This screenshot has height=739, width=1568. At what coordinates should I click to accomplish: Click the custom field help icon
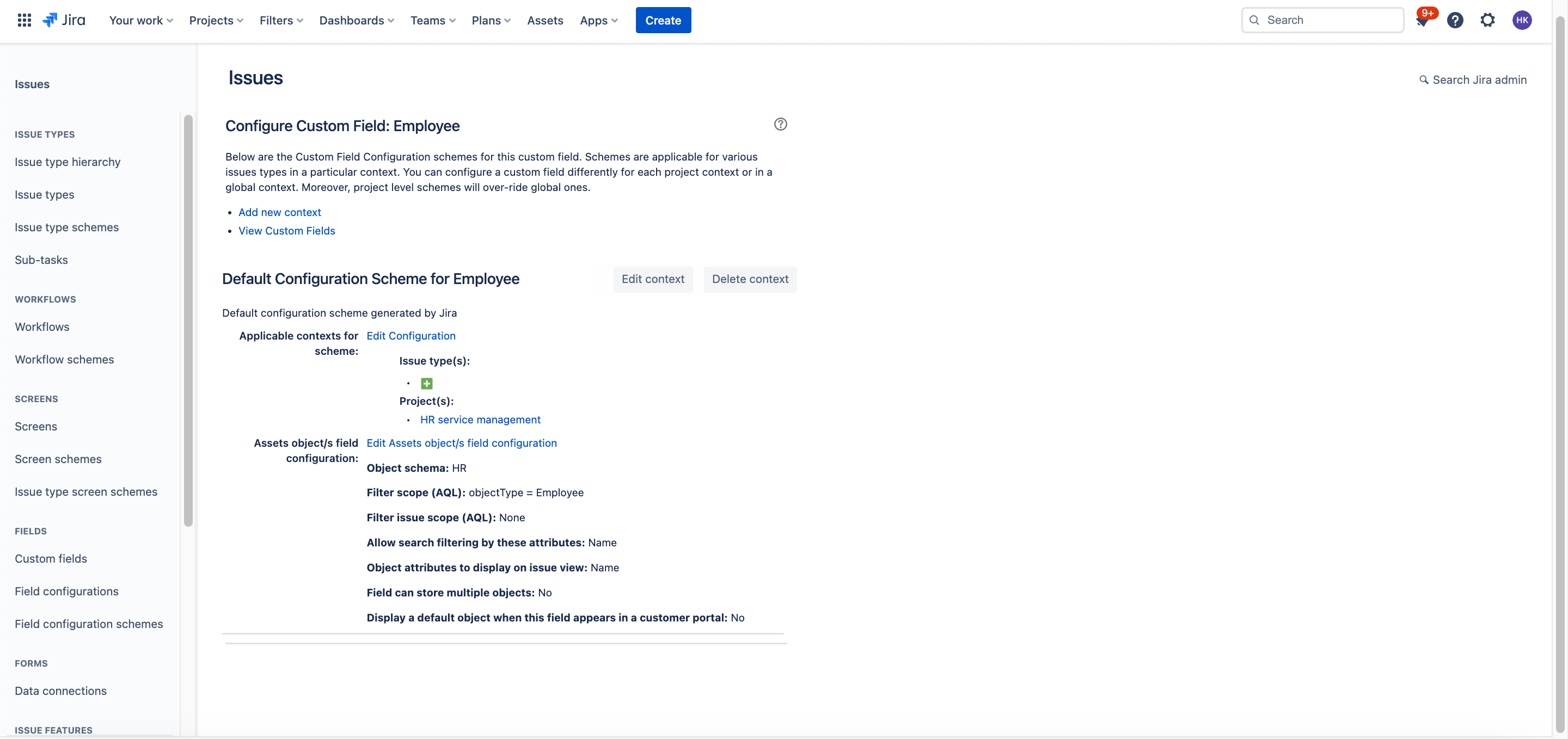pyautogui.click(x=780, y=124)
